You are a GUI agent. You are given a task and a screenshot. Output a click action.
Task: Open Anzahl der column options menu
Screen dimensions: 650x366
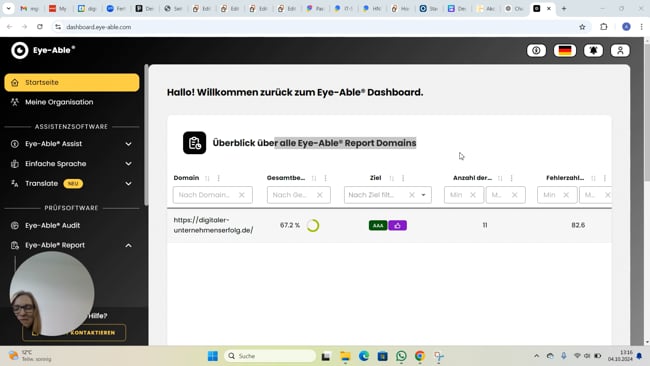[511, 178]
